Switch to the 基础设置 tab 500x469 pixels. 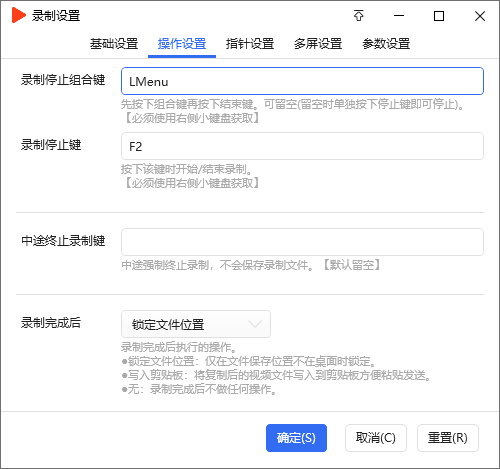click(114, 44)
